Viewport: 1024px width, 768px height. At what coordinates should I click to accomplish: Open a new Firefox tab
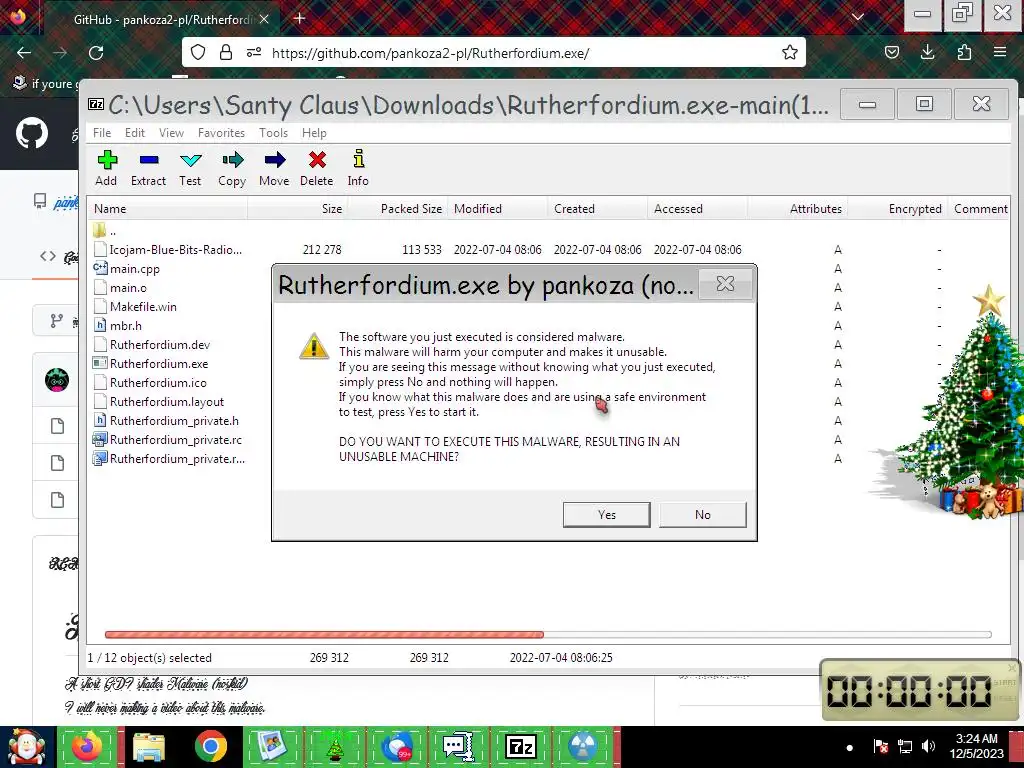[300, 18]
